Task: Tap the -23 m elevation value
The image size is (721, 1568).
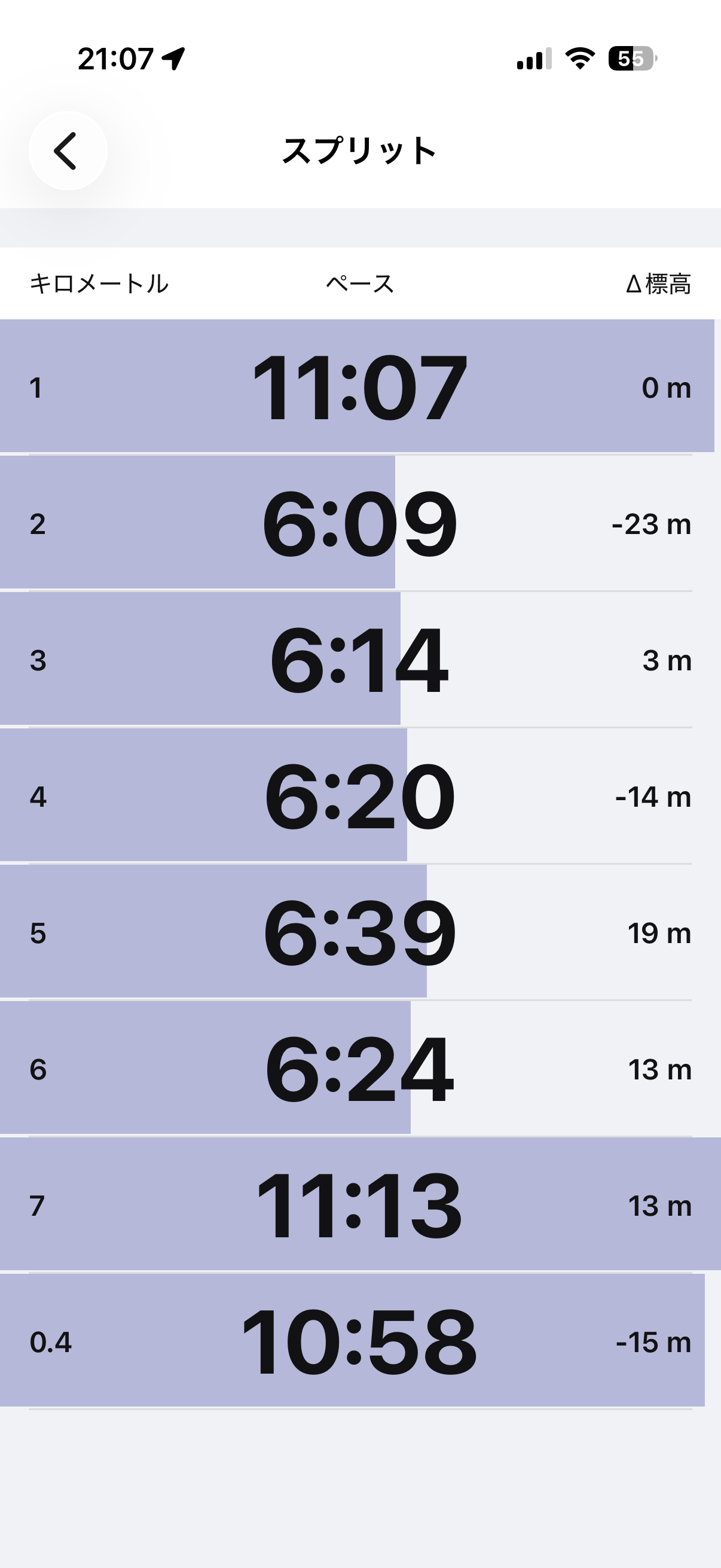Action: (x=651, y=524)
